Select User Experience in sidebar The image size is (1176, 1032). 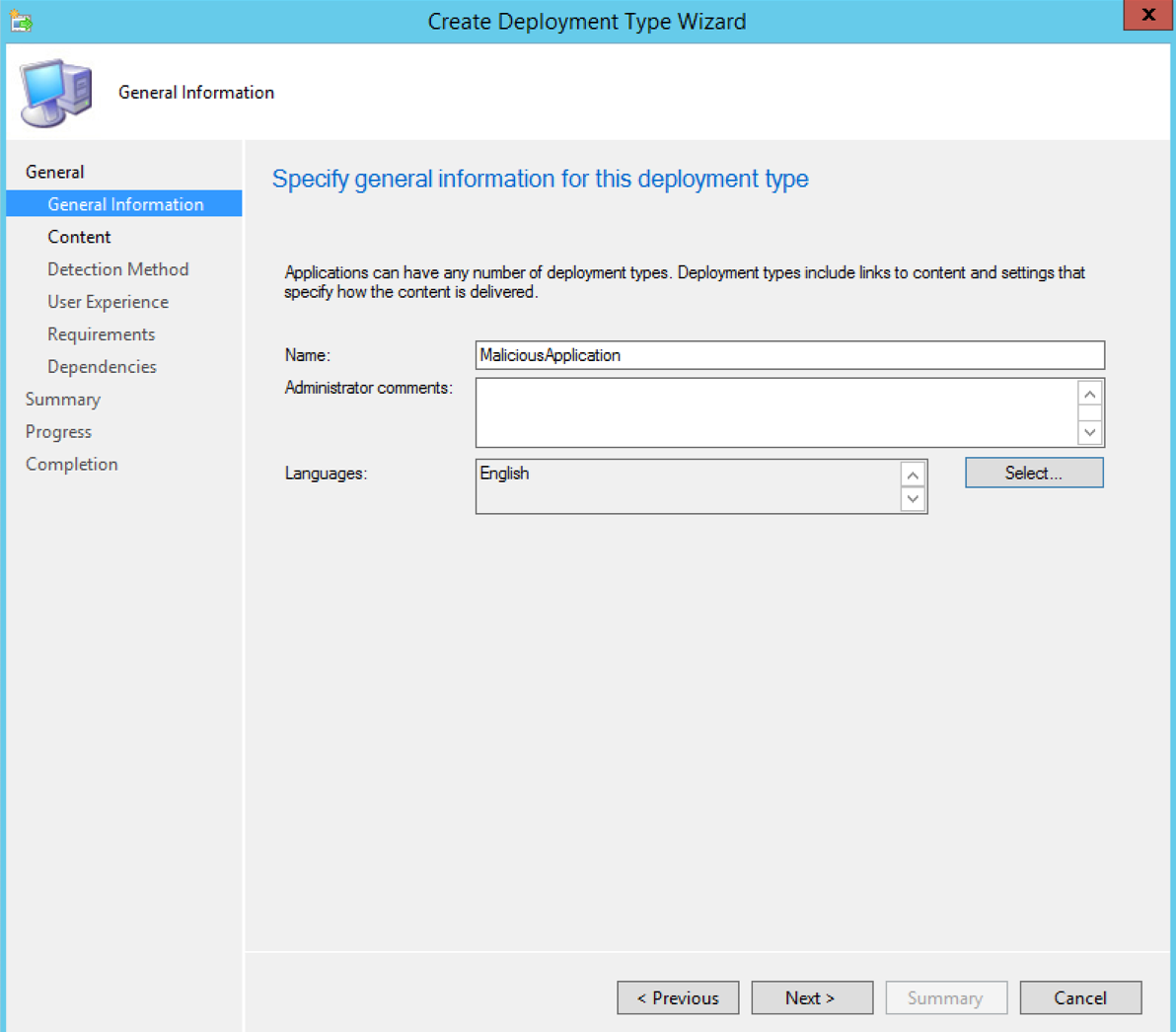click(108, 302)
